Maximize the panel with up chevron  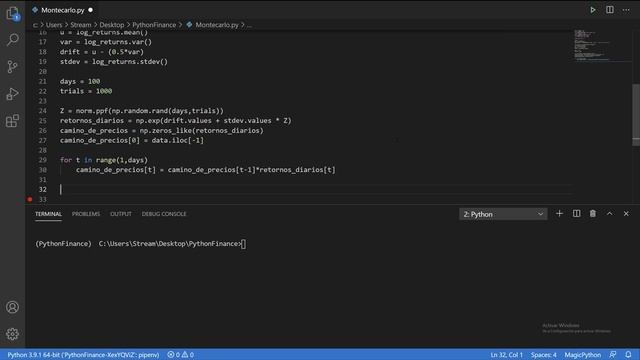pyautogui.click(x=609, y=213)
